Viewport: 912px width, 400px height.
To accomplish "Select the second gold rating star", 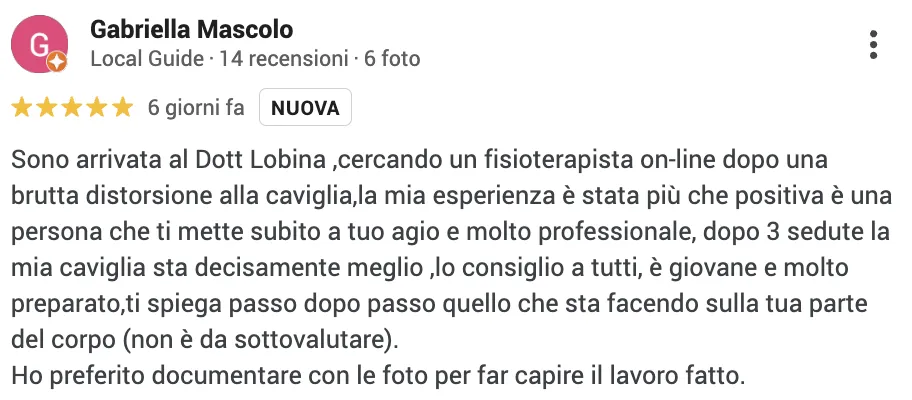I will pyautogui.click(x=47, y=108).
